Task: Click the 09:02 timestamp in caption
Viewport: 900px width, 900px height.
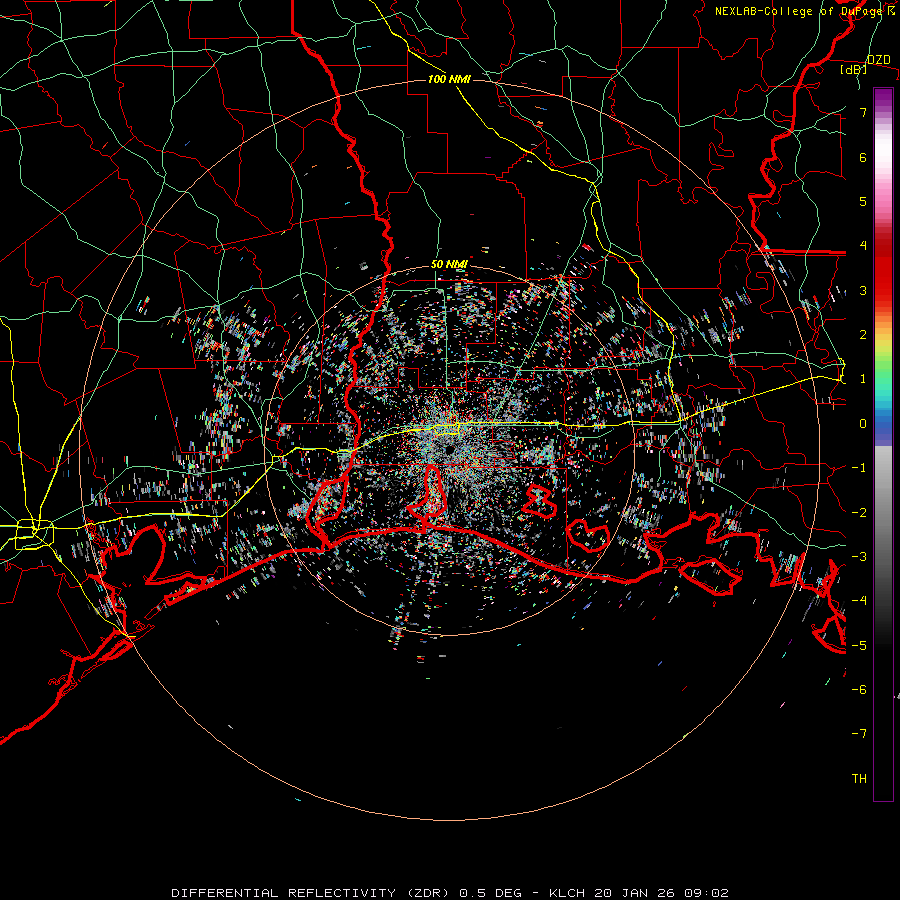Action: pyautogui.click(x=709, y=893)
